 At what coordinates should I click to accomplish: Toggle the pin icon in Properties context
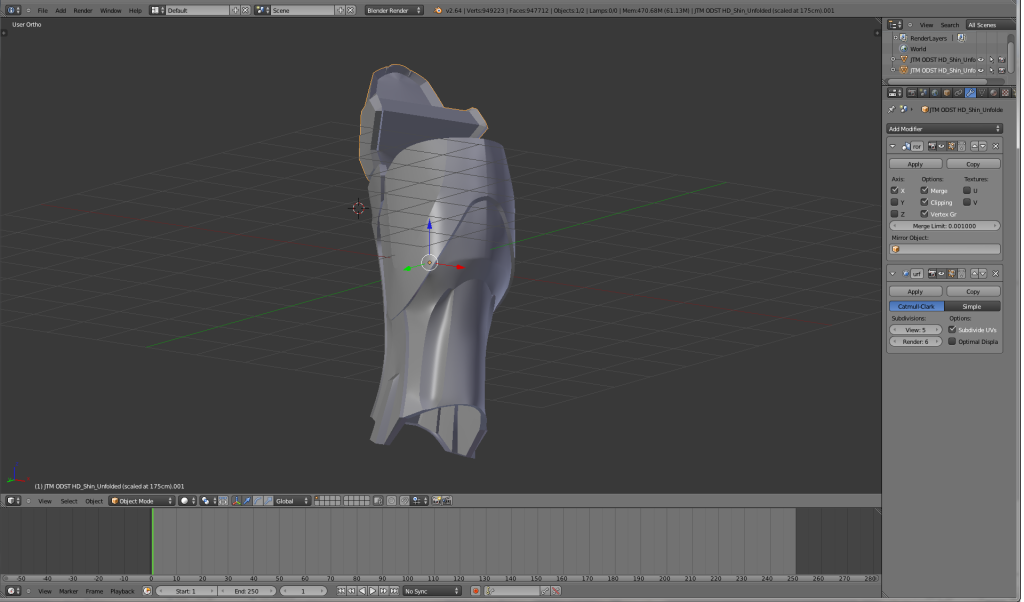pos(892,110)
